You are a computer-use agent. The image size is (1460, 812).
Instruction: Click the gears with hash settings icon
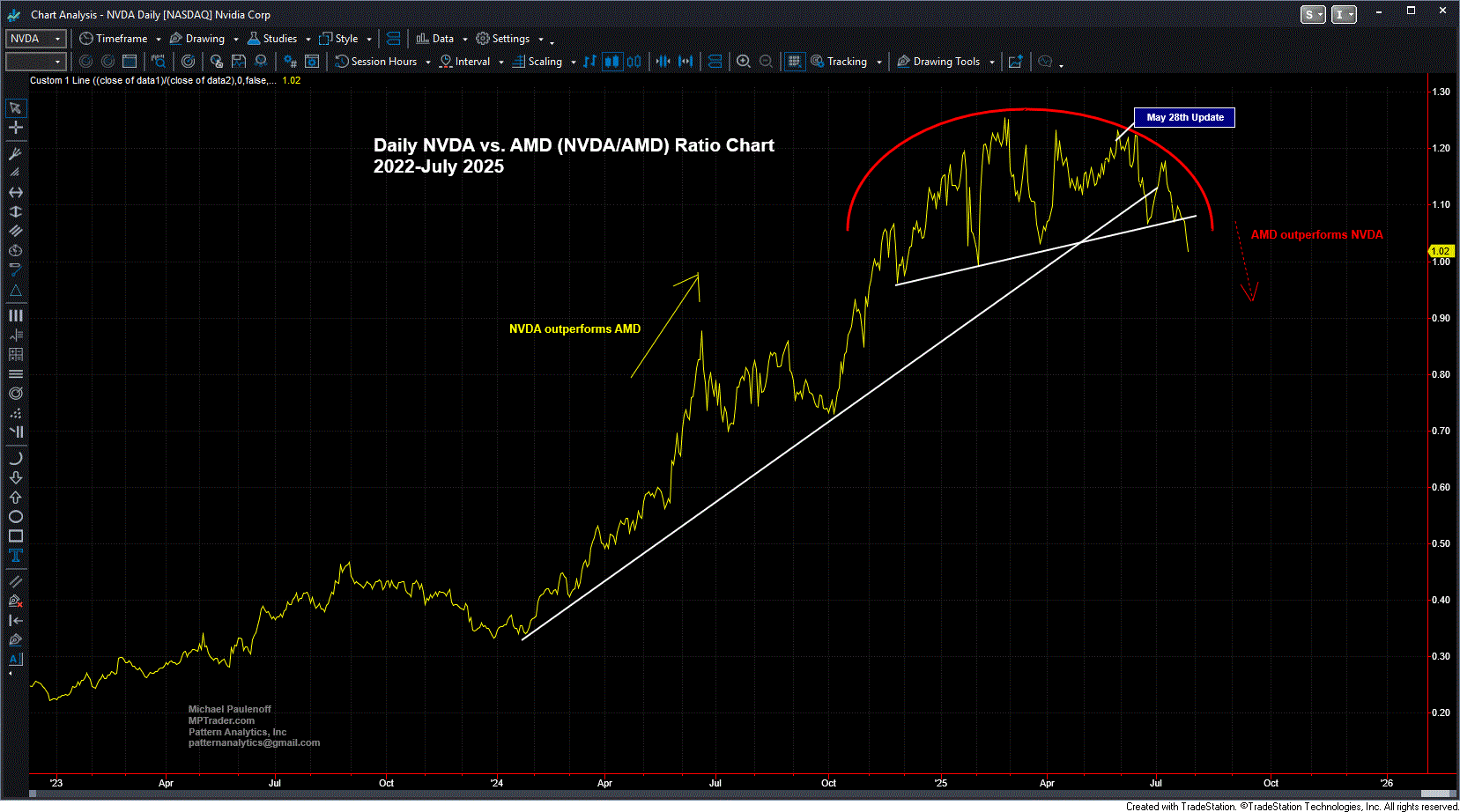coord(289,62)
